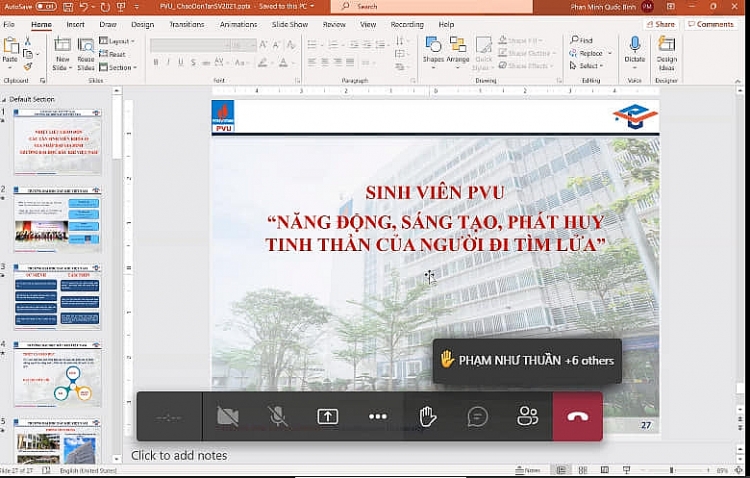Toggle Bold formatting
The width and height of the screenshot is (750, 478).
(x=156, y=63)
